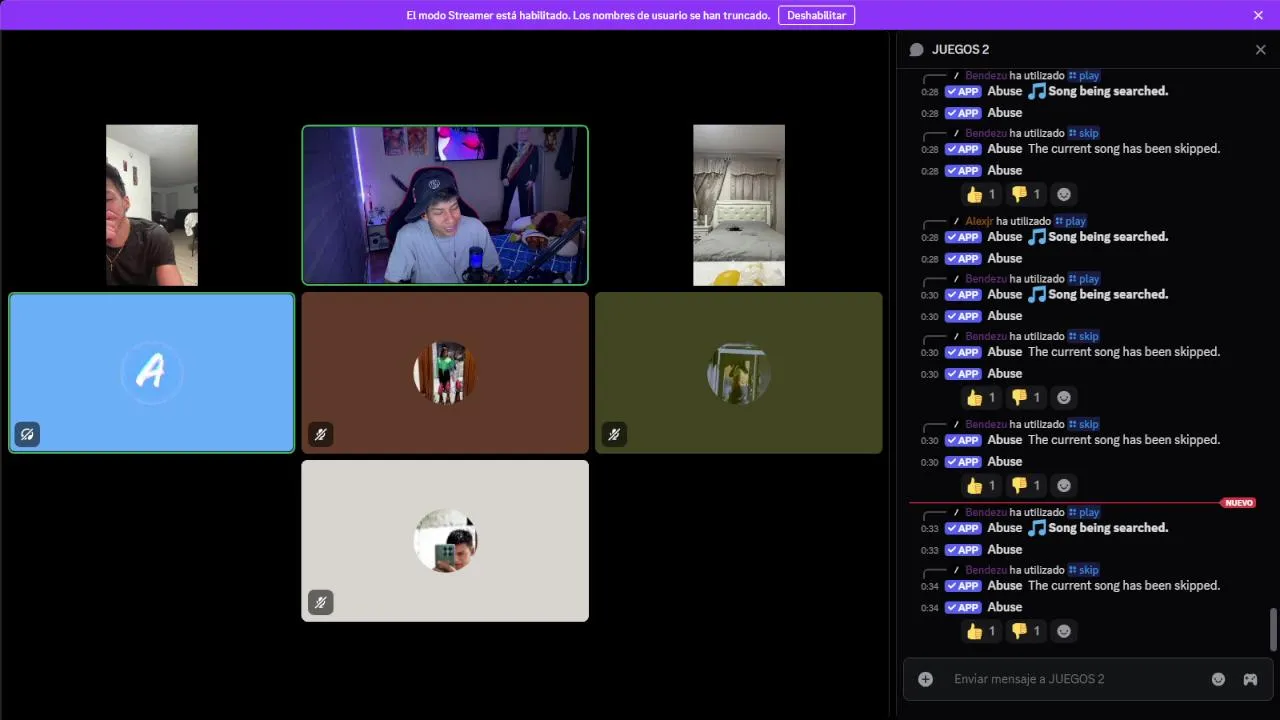Viewport: 1280px width, 720px height.
Task: Select the portrait video showing the bedroom
Action: [x=739, y=205]
